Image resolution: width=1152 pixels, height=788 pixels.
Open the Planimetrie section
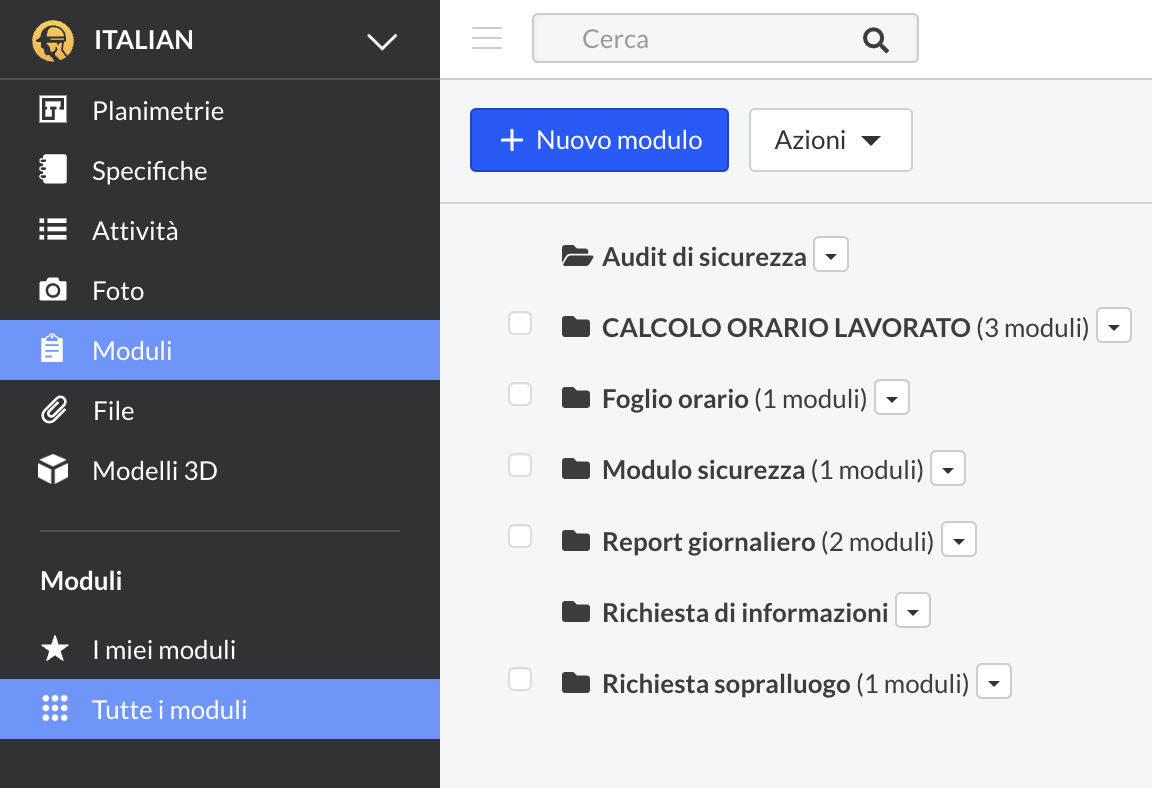[x=220, y=110]
